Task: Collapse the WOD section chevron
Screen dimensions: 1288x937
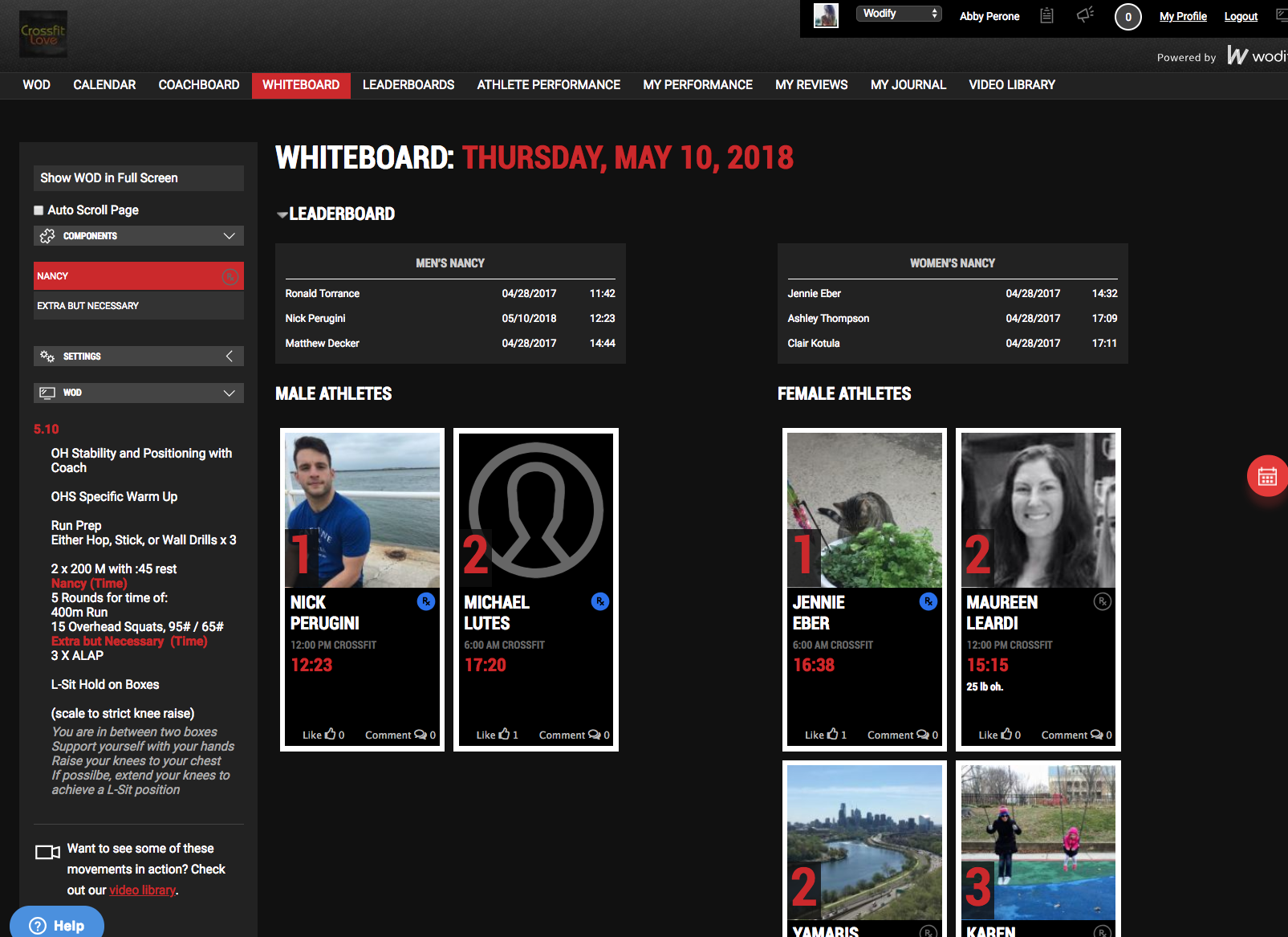Action: (x=229, y=393)
